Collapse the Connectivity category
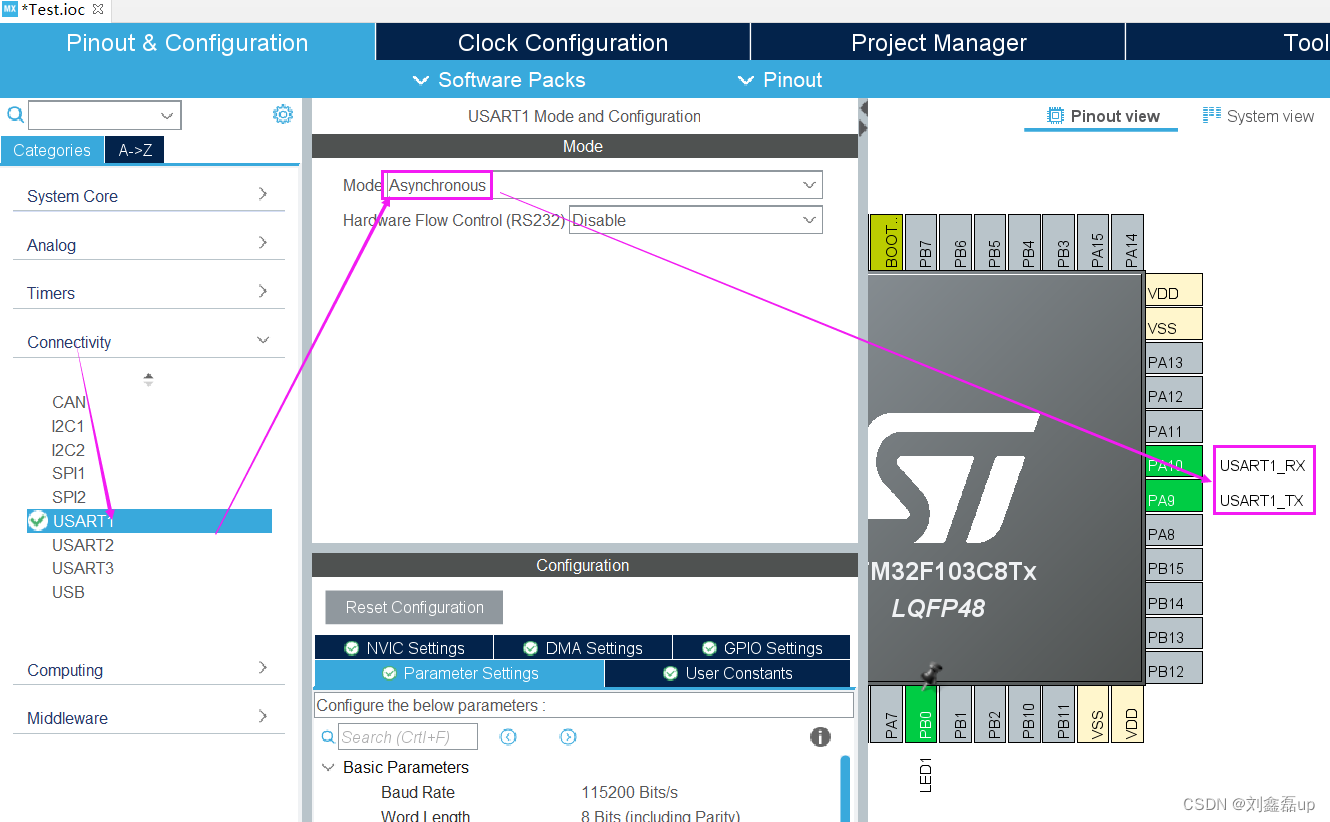The width and height of the screenshot is (1330, 822). click(149, 341)
